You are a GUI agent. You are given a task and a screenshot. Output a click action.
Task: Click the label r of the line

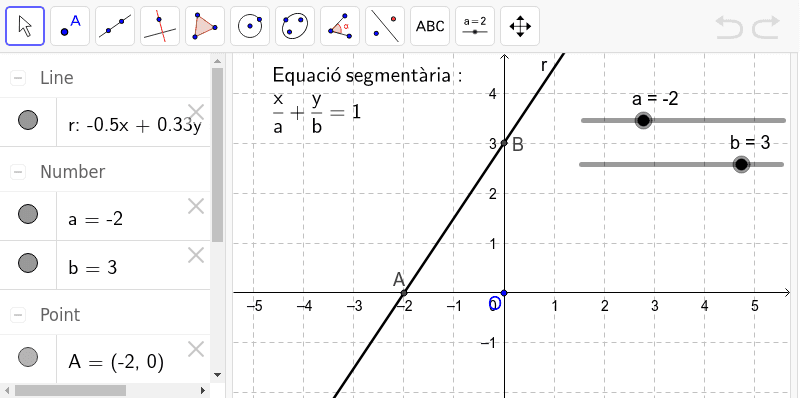point(544,65)
